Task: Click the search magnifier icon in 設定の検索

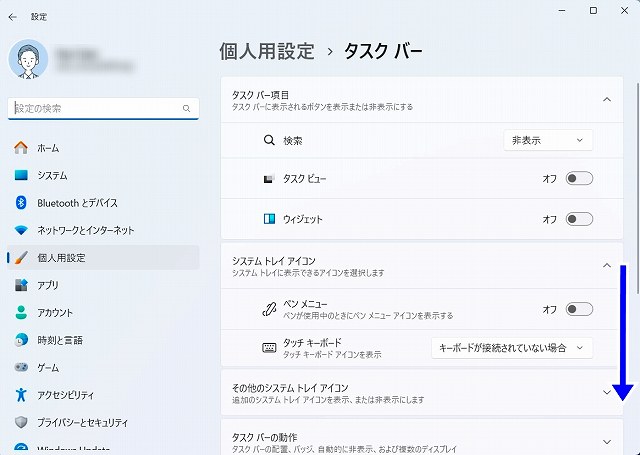Action: tap(186, 108)
